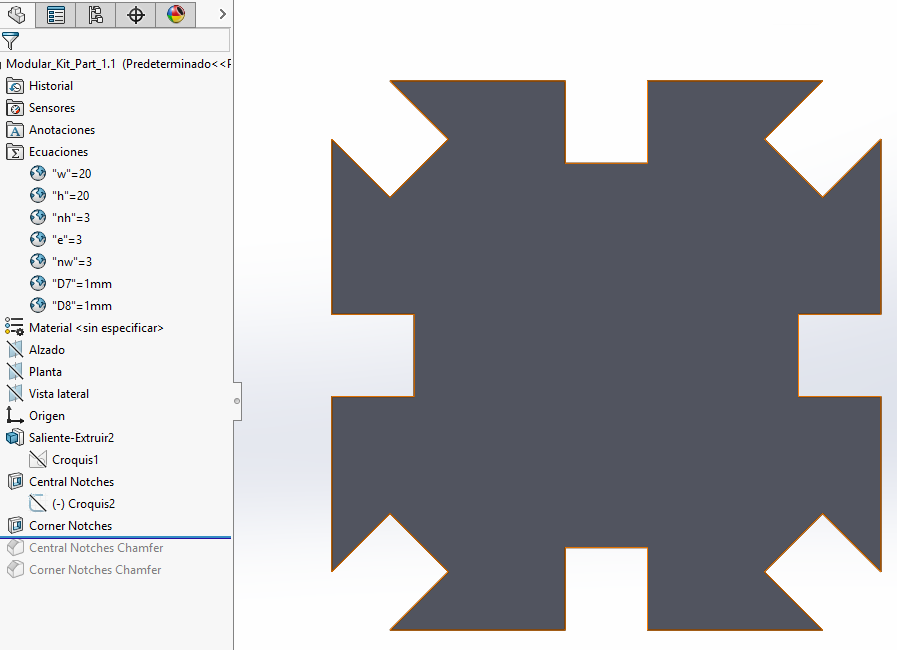Select the gray part face in viewport
897x650 pixels.
click(606, 355)
